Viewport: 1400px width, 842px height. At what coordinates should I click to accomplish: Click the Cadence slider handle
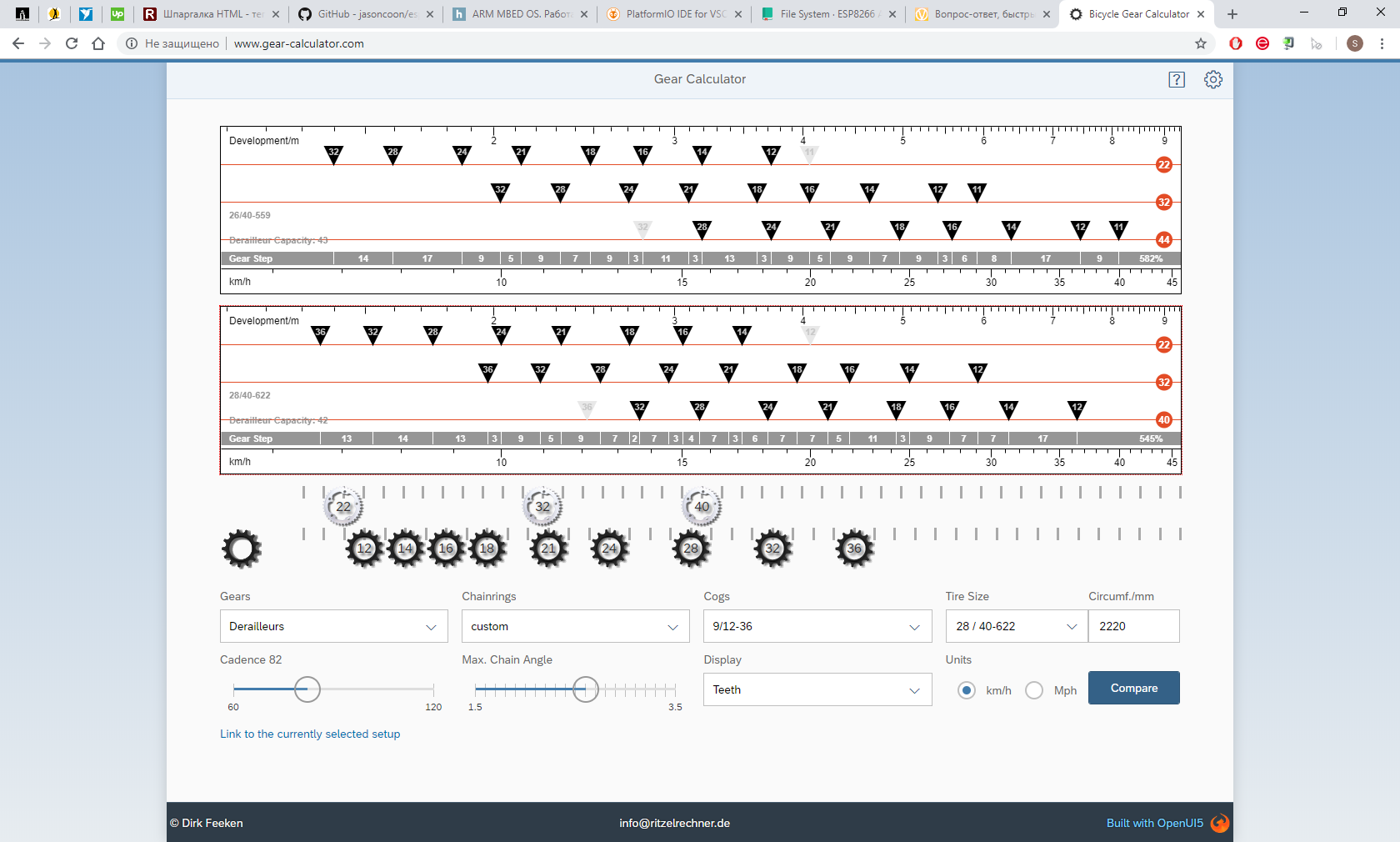click(x=307, y=689)
